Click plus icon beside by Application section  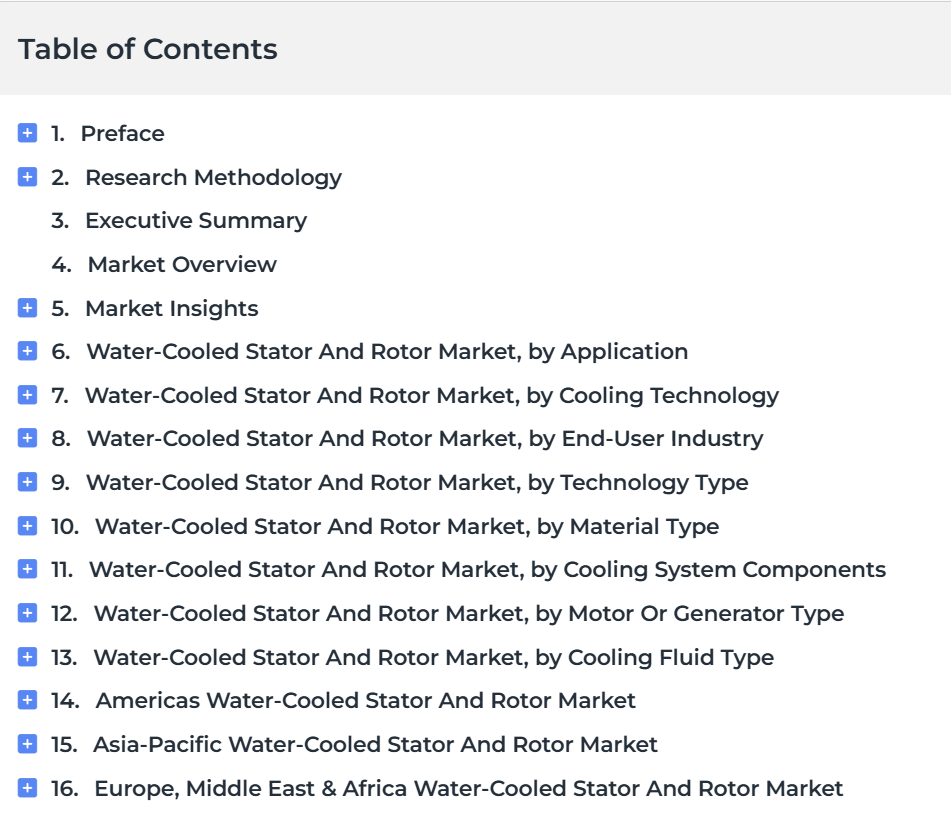[x=27, y=351]
